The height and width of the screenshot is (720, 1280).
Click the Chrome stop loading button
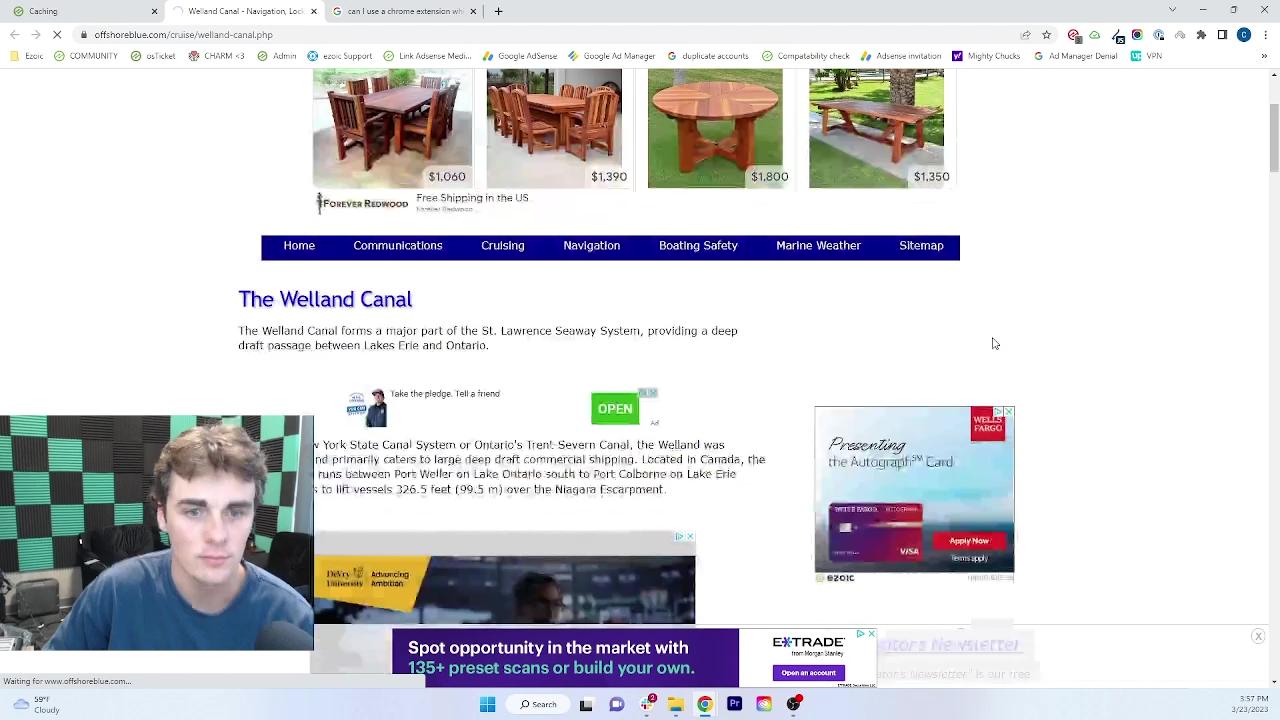tap(57, 35)
